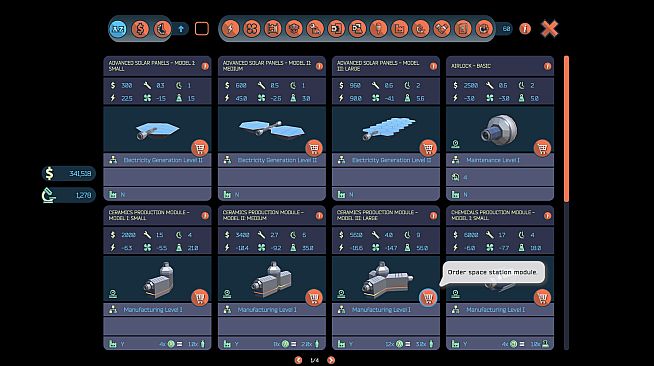Click the Ceramics Small card map pin icon
The image size is (654, 366).
click(x=113, y=294)
